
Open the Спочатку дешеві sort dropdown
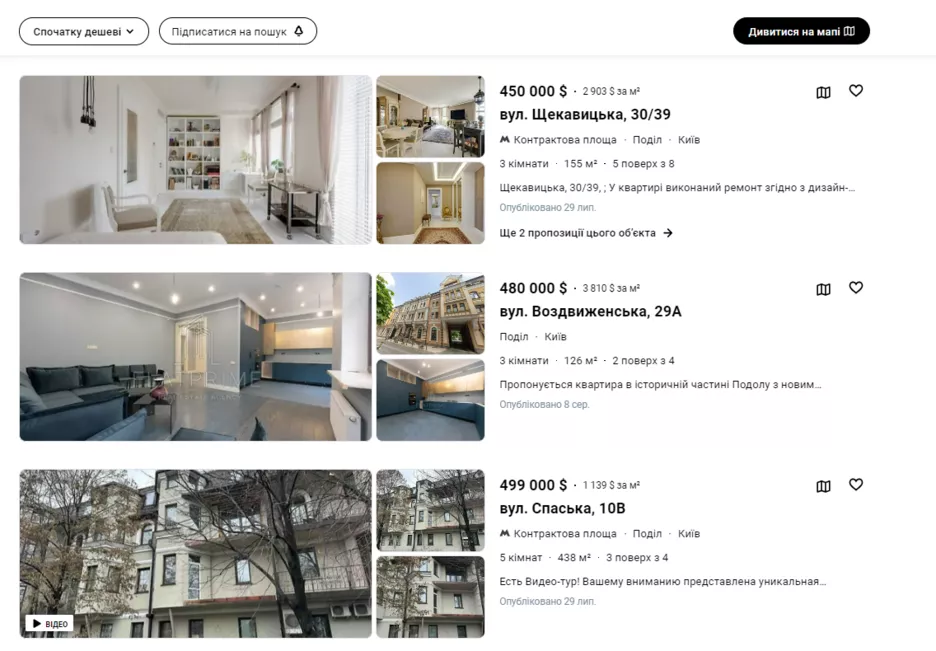tap(84, 32)
